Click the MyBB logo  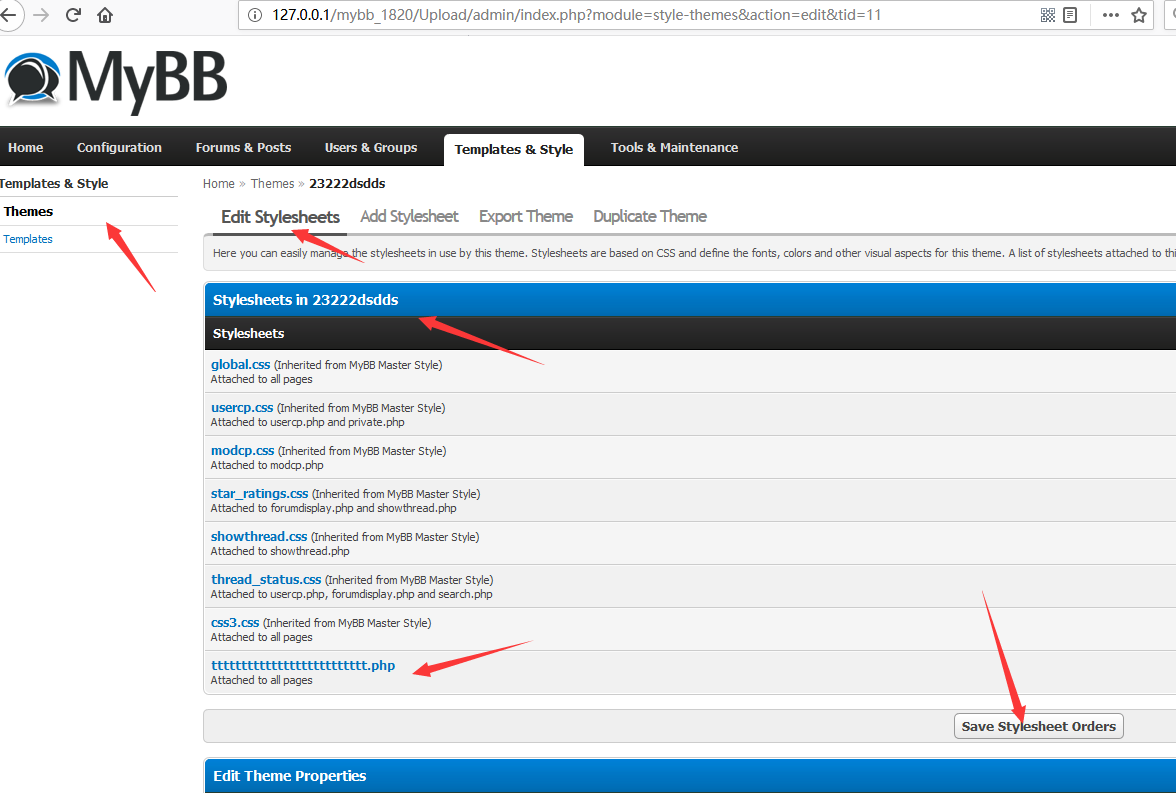tap(116, 80)
